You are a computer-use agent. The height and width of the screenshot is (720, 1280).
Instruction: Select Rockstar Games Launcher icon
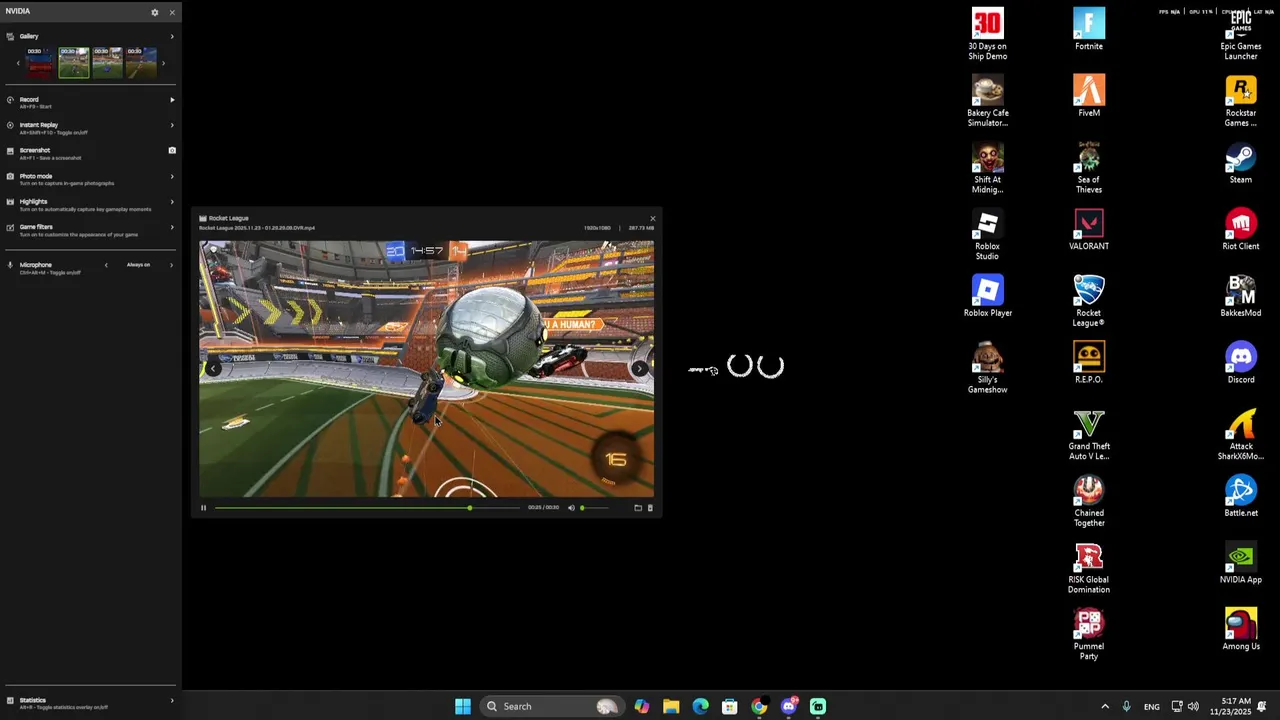coord(1241,101)
